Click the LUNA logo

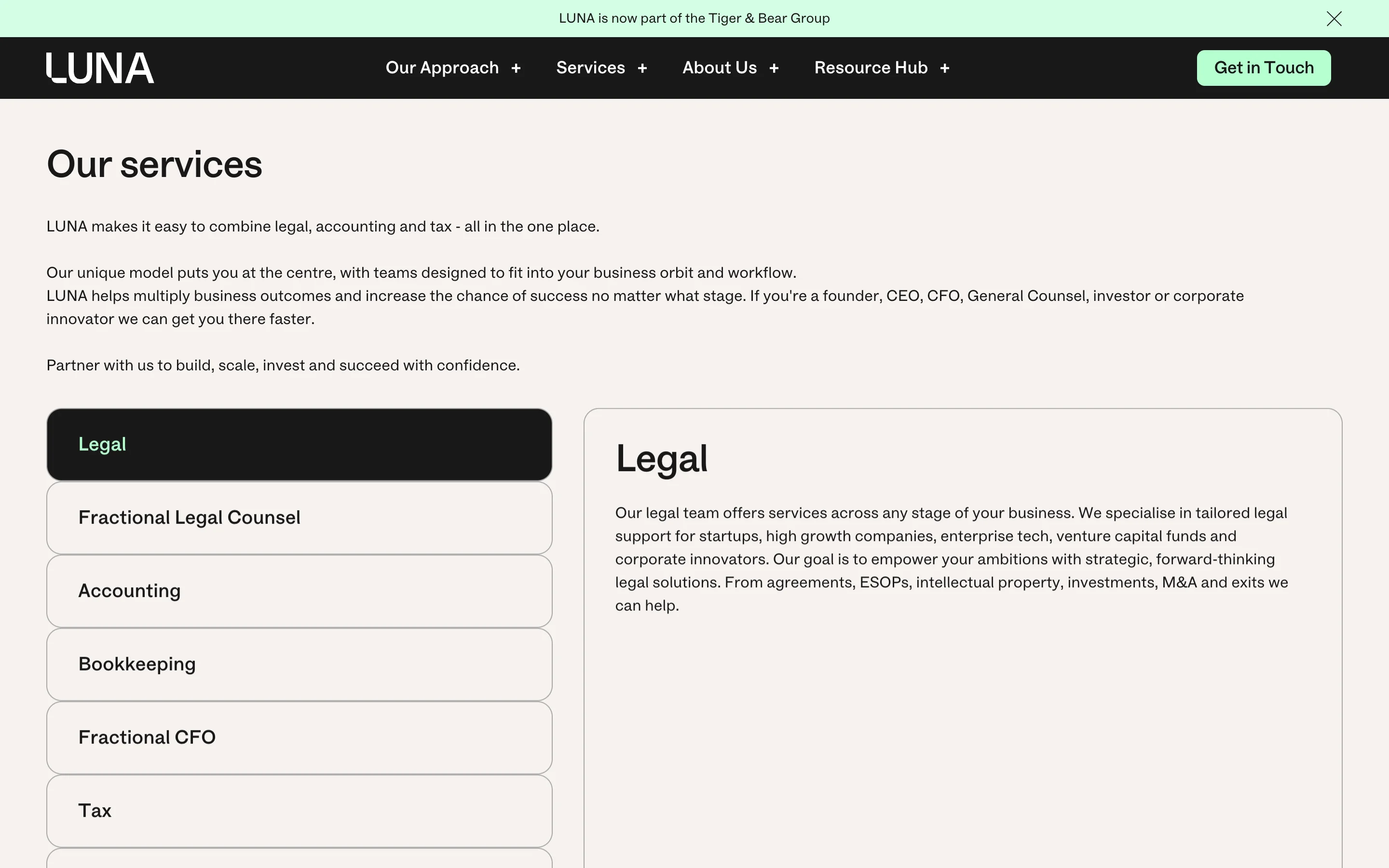[x=100, y=68]
